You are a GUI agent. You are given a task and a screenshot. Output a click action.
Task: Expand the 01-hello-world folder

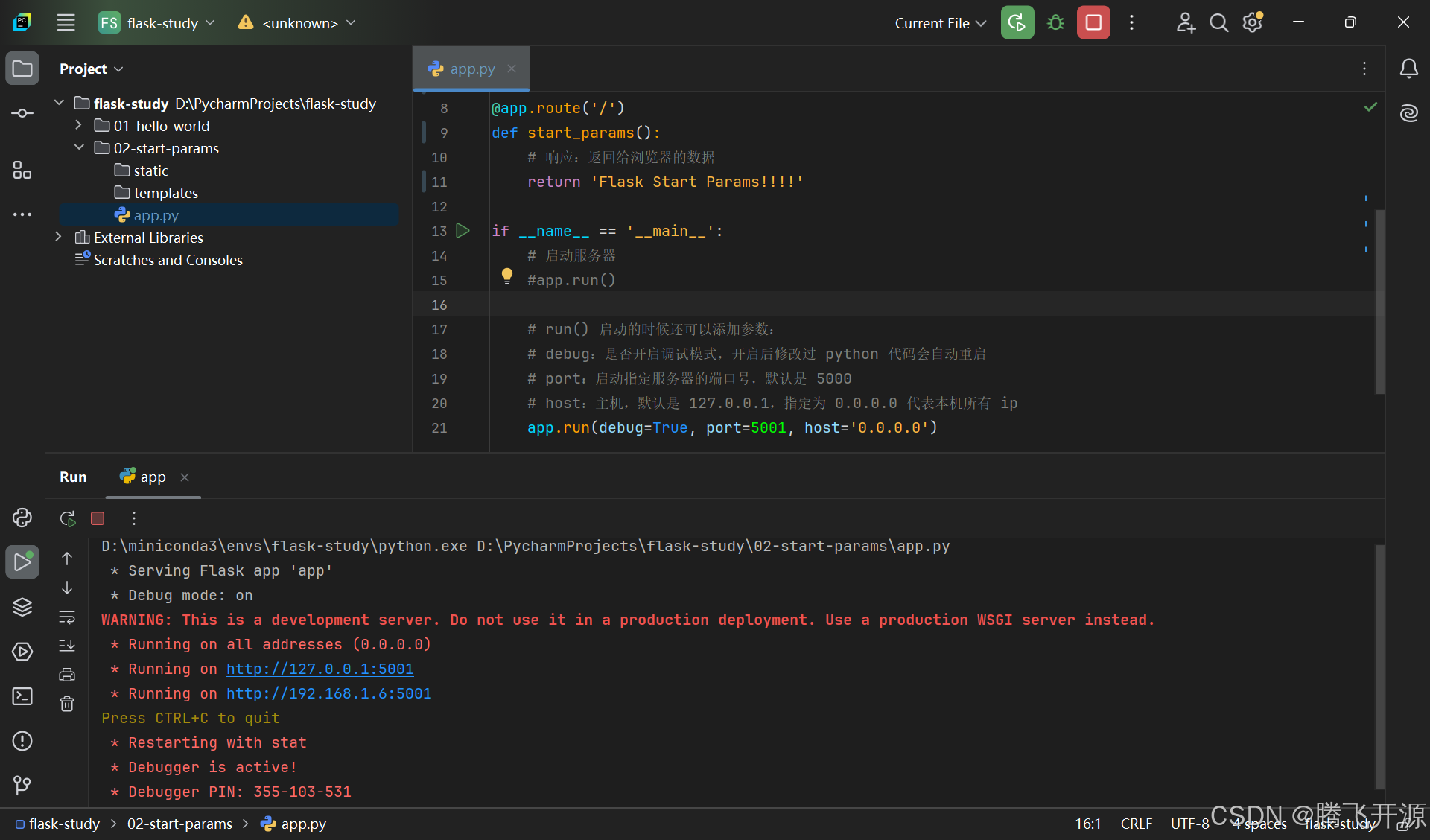[x=78, y=125]
